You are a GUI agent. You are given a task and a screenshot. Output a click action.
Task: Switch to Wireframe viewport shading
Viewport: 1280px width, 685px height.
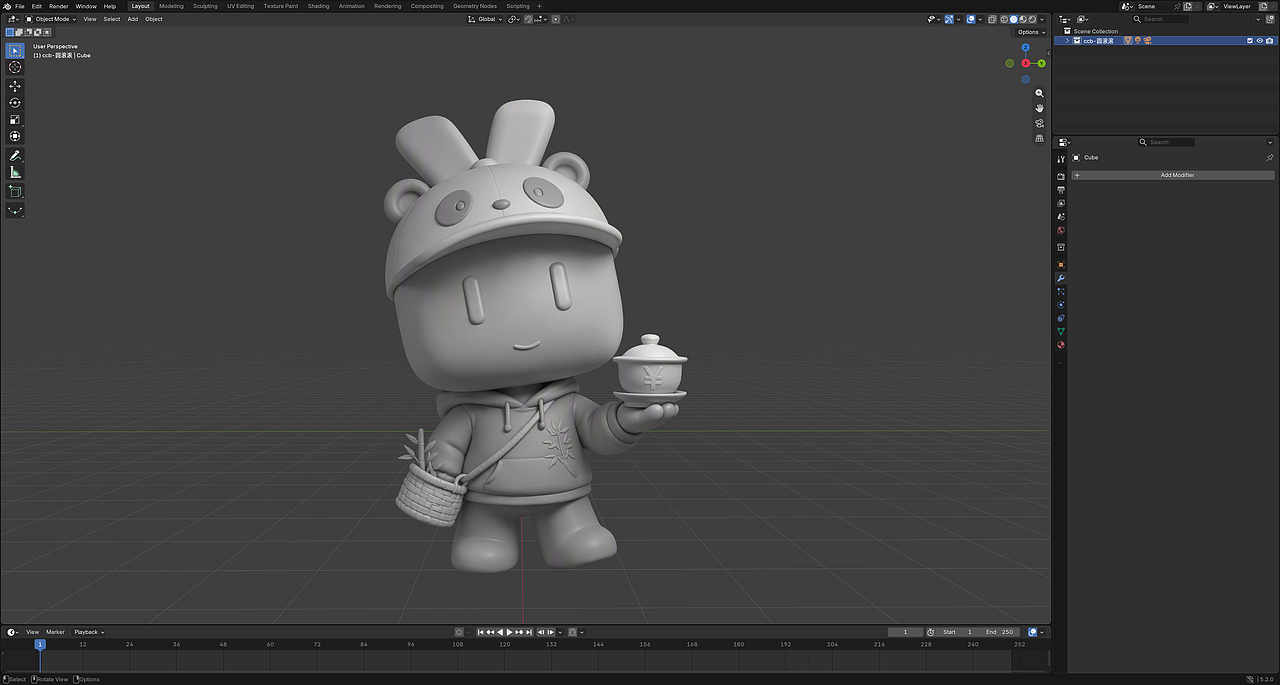point(1004,19)
